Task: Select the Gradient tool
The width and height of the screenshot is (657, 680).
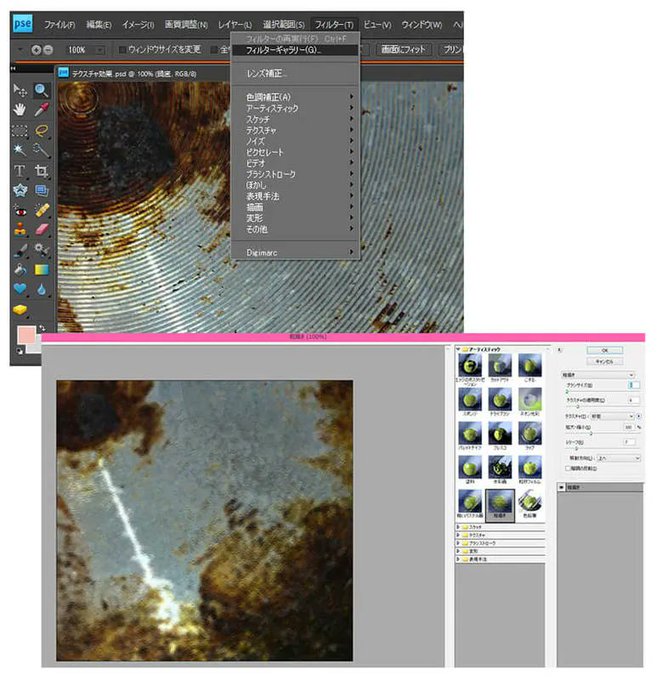Action: point(41,270)
